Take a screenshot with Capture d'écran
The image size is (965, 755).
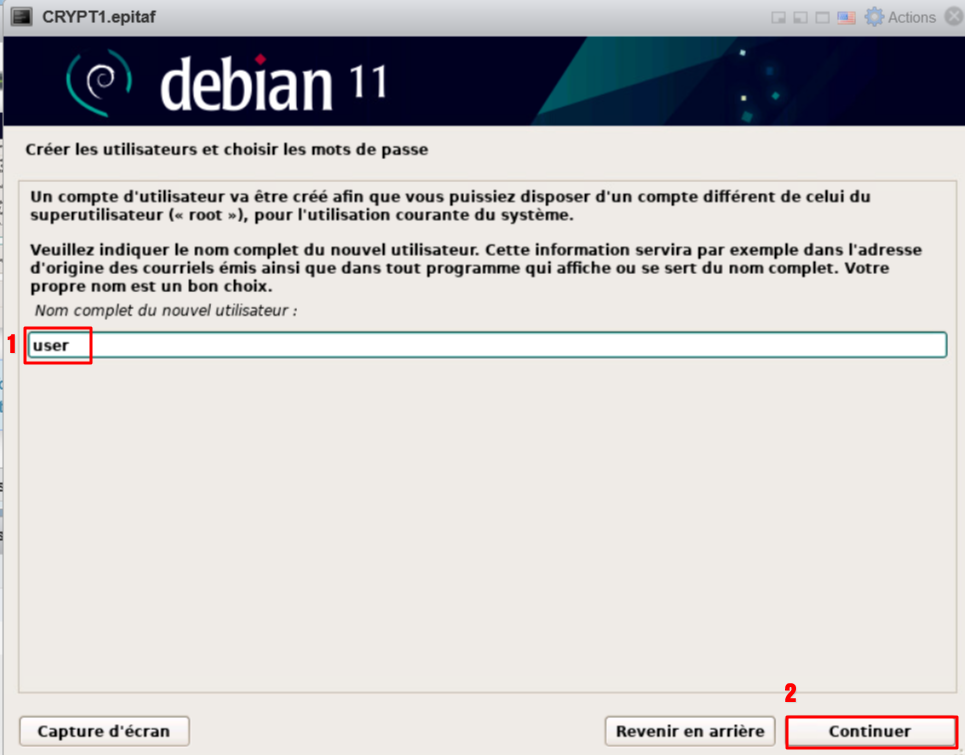tap(103, 731)
